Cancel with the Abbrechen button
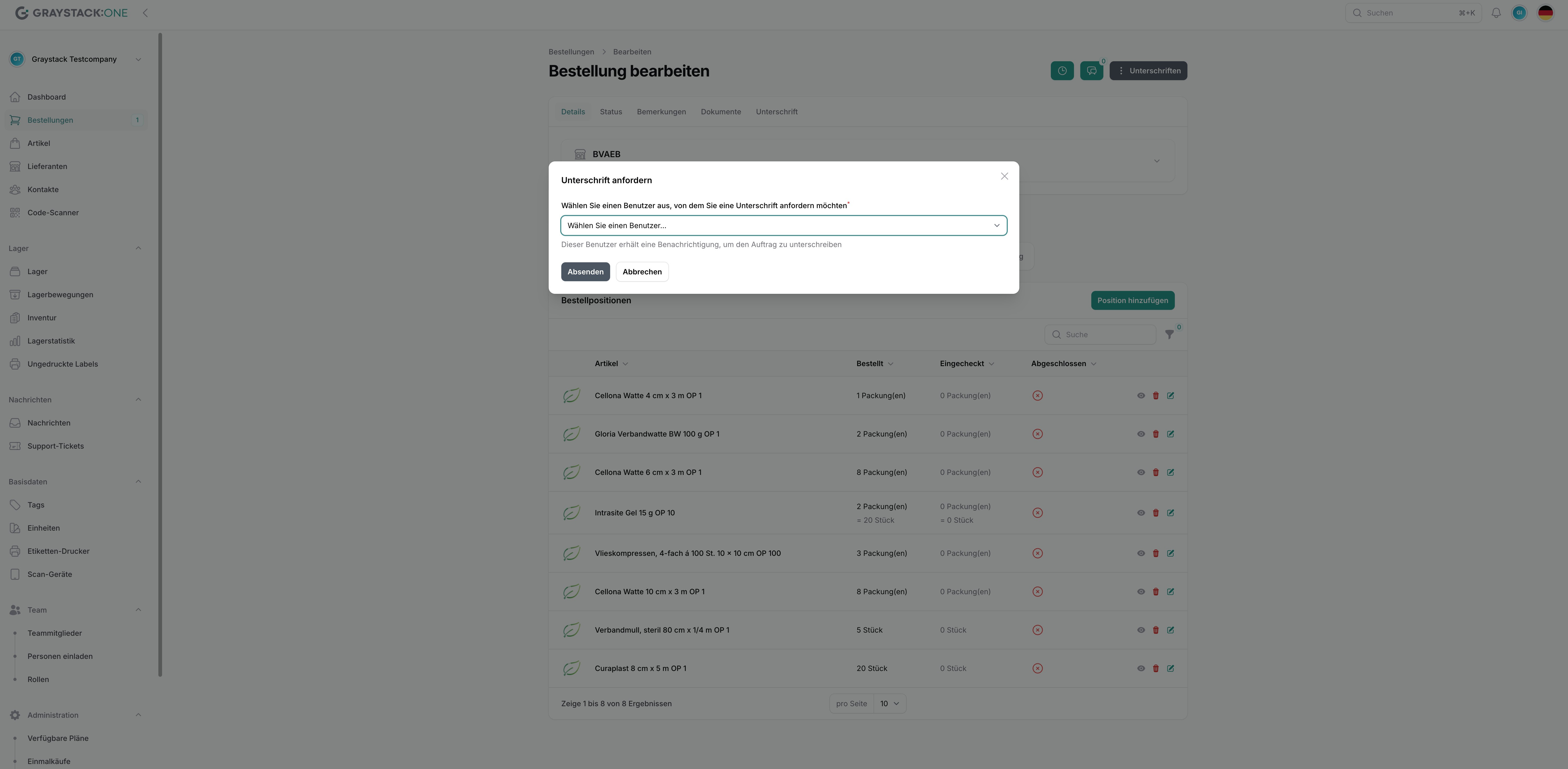The image size is (1568, 769). click(642, 271)
